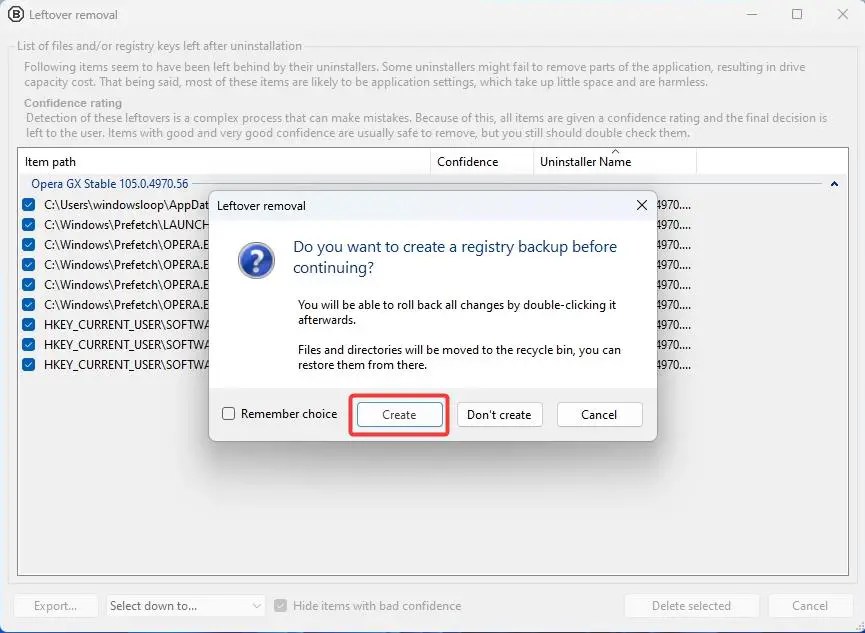The image size is (865, 633).
Task: Choose Don't create in the dialog
Action: click(499, 414)
